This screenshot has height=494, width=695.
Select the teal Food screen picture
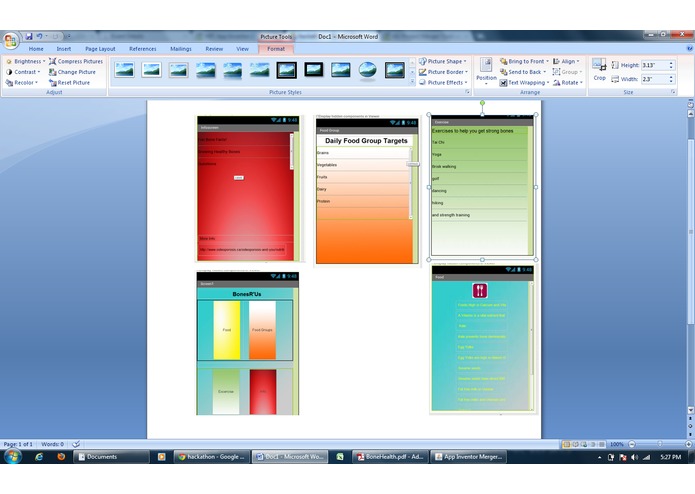click(x=483, y=338)
